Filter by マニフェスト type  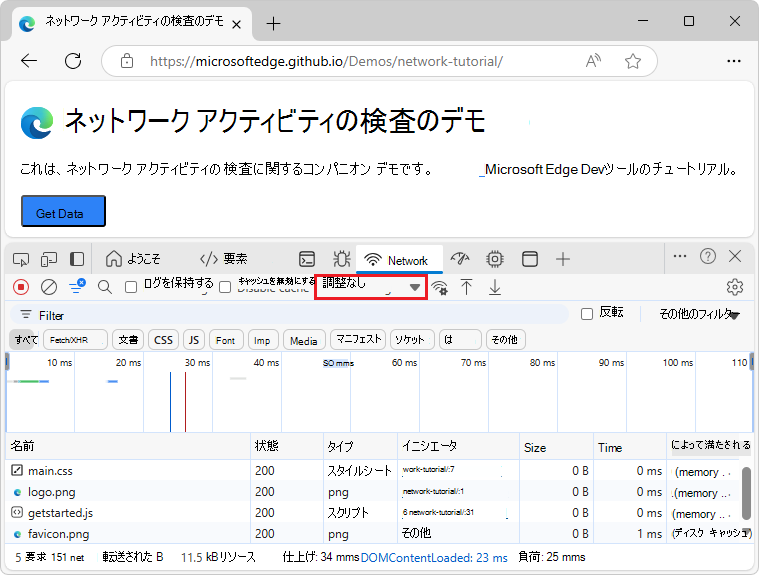[x=358, y=339]
